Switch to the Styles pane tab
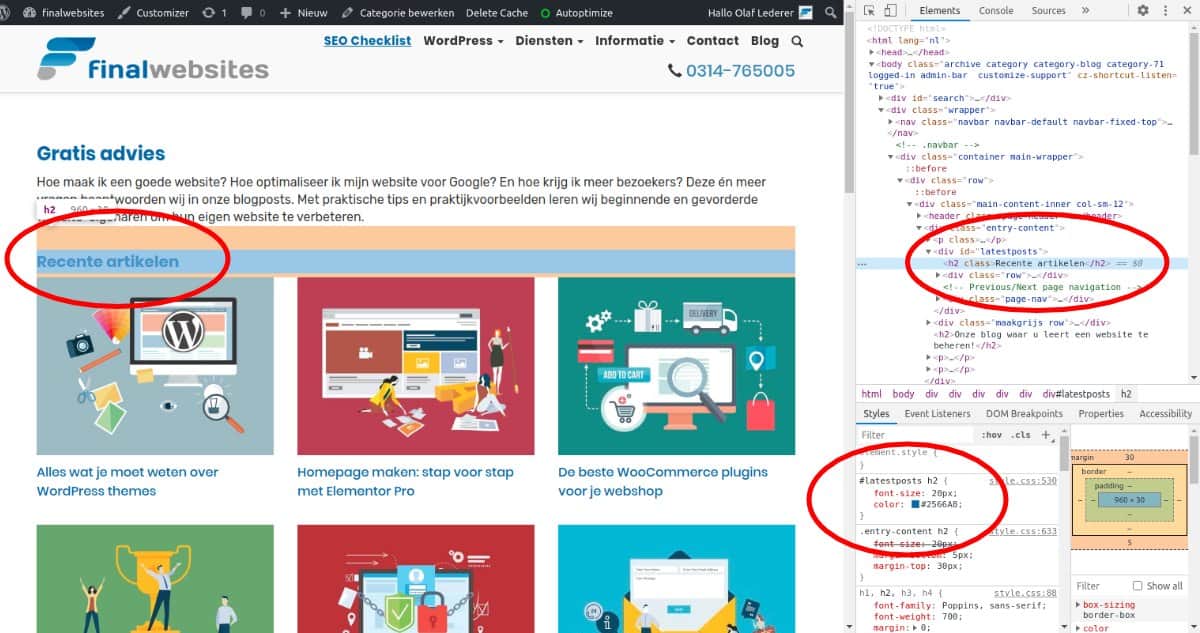This screenshot has width=1200, height=633. 876,413
